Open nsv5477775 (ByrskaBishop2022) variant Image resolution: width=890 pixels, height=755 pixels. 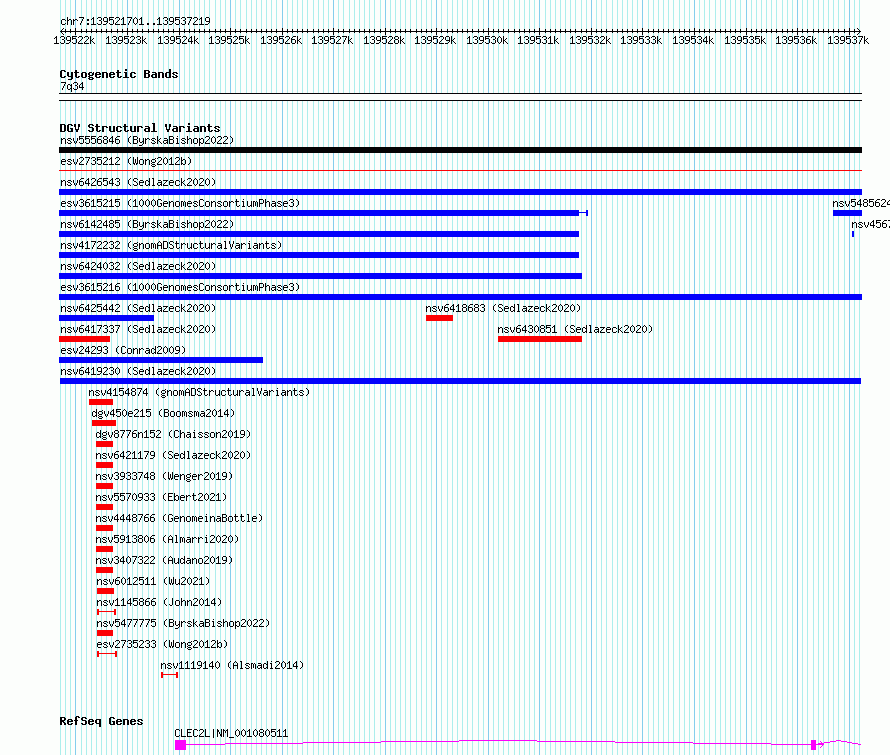click(x=183, y=623)
